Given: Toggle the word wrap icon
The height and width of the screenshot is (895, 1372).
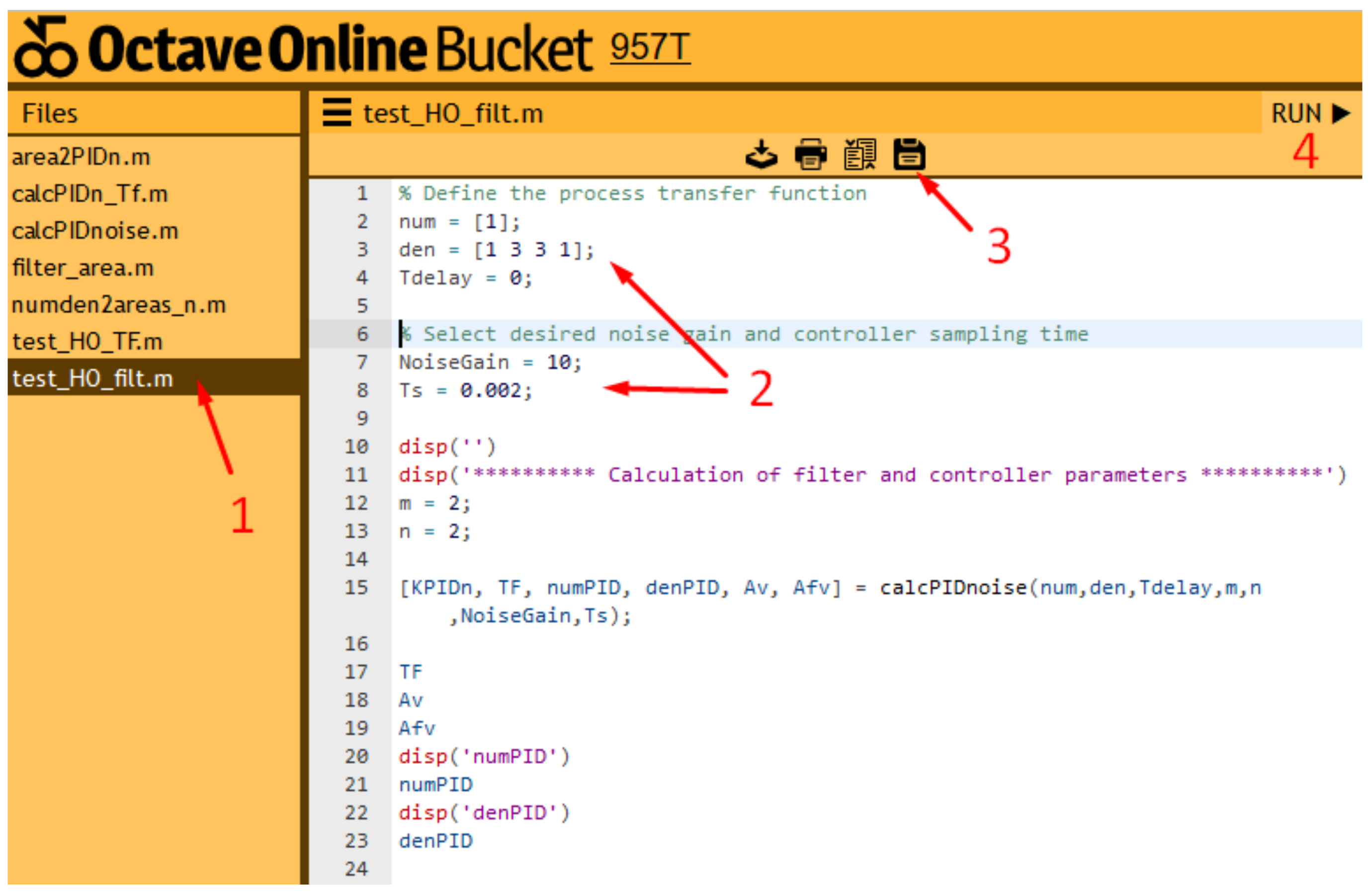Looking at the screenshot, I should coord(859,155).
